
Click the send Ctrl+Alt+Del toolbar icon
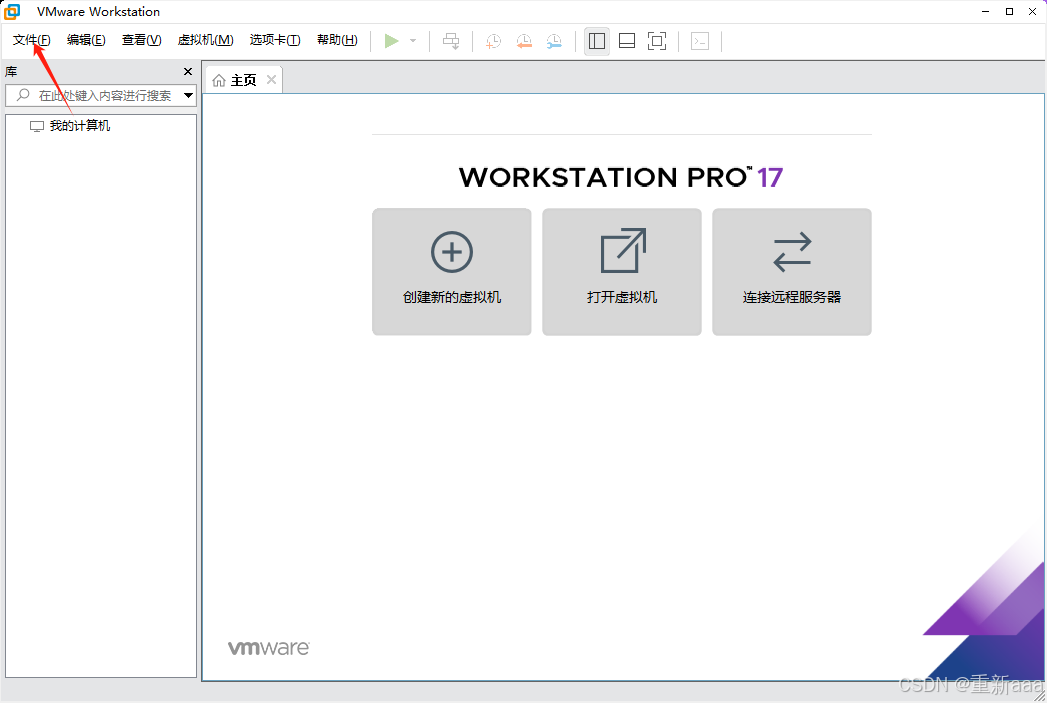pyautogui.click(x=451, y=41)
